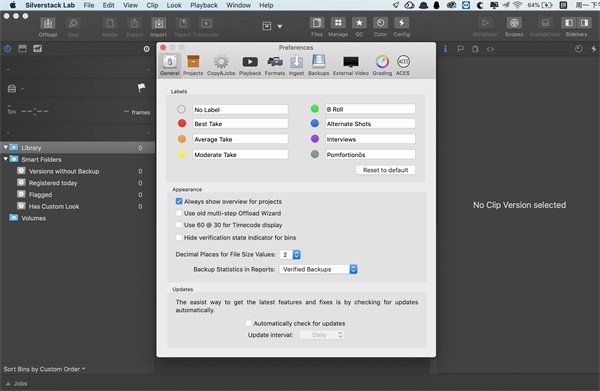Open the Projects preferences pane
This screenshot has height=391, width=600.
[x=193, y=65]
